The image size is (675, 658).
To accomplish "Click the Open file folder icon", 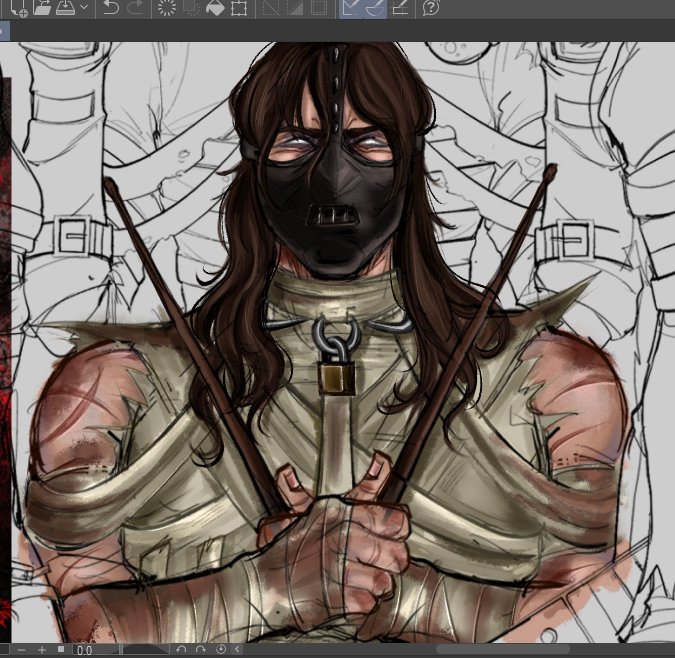I will coord(42,7).
